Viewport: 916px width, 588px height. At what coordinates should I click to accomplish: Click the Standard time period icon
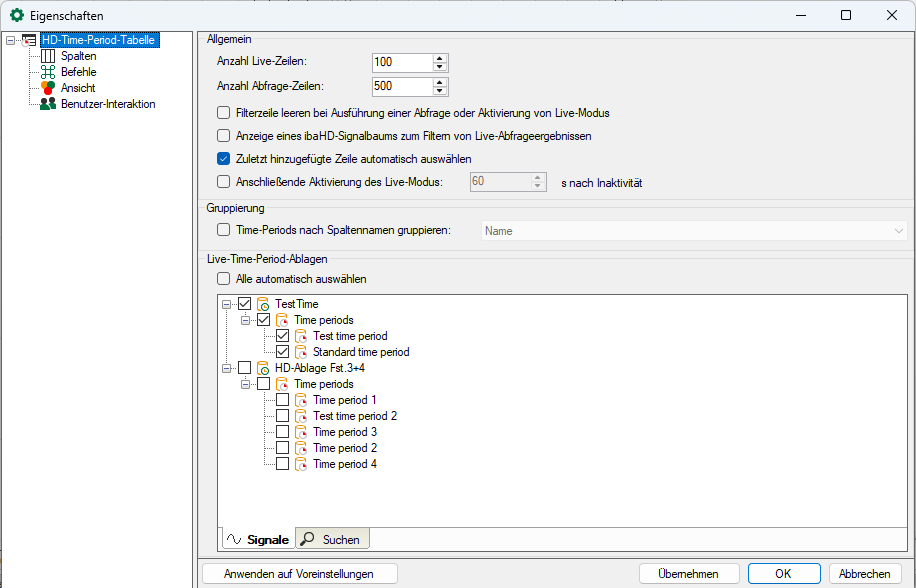point(301,352)
